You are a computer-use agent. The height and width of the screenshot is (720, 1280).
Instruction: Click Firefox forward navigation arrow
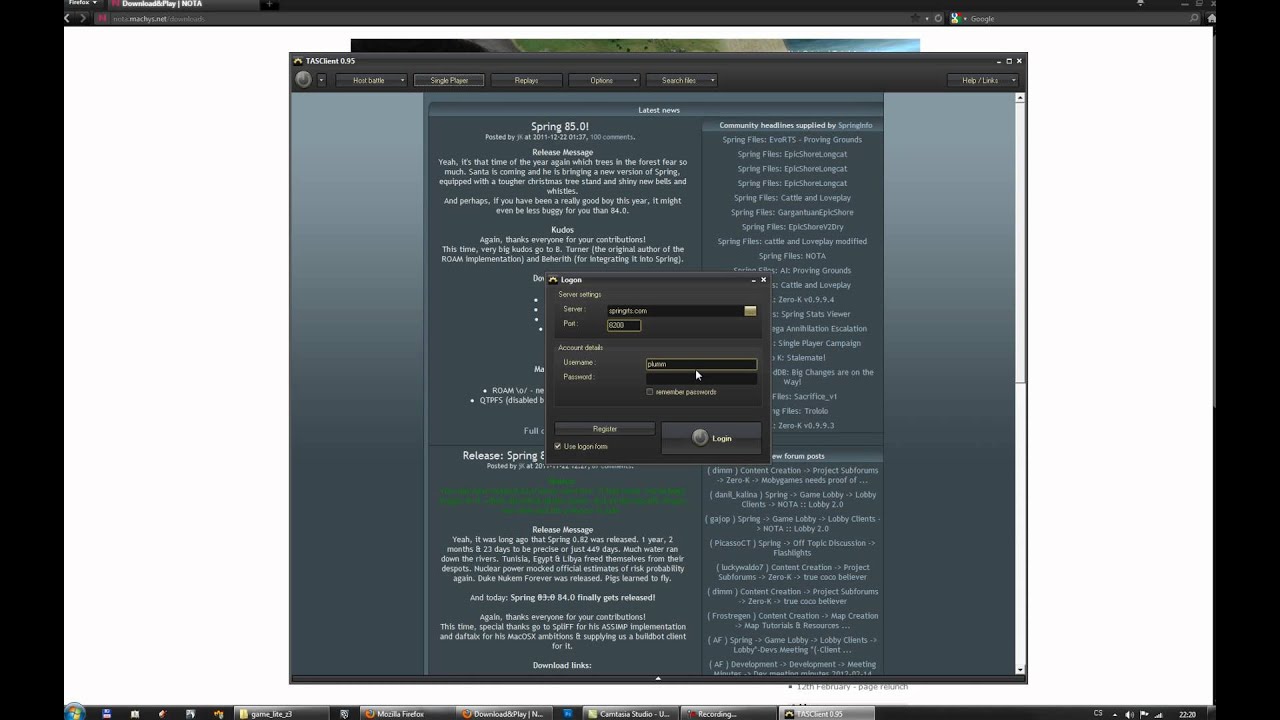point(84,18)
